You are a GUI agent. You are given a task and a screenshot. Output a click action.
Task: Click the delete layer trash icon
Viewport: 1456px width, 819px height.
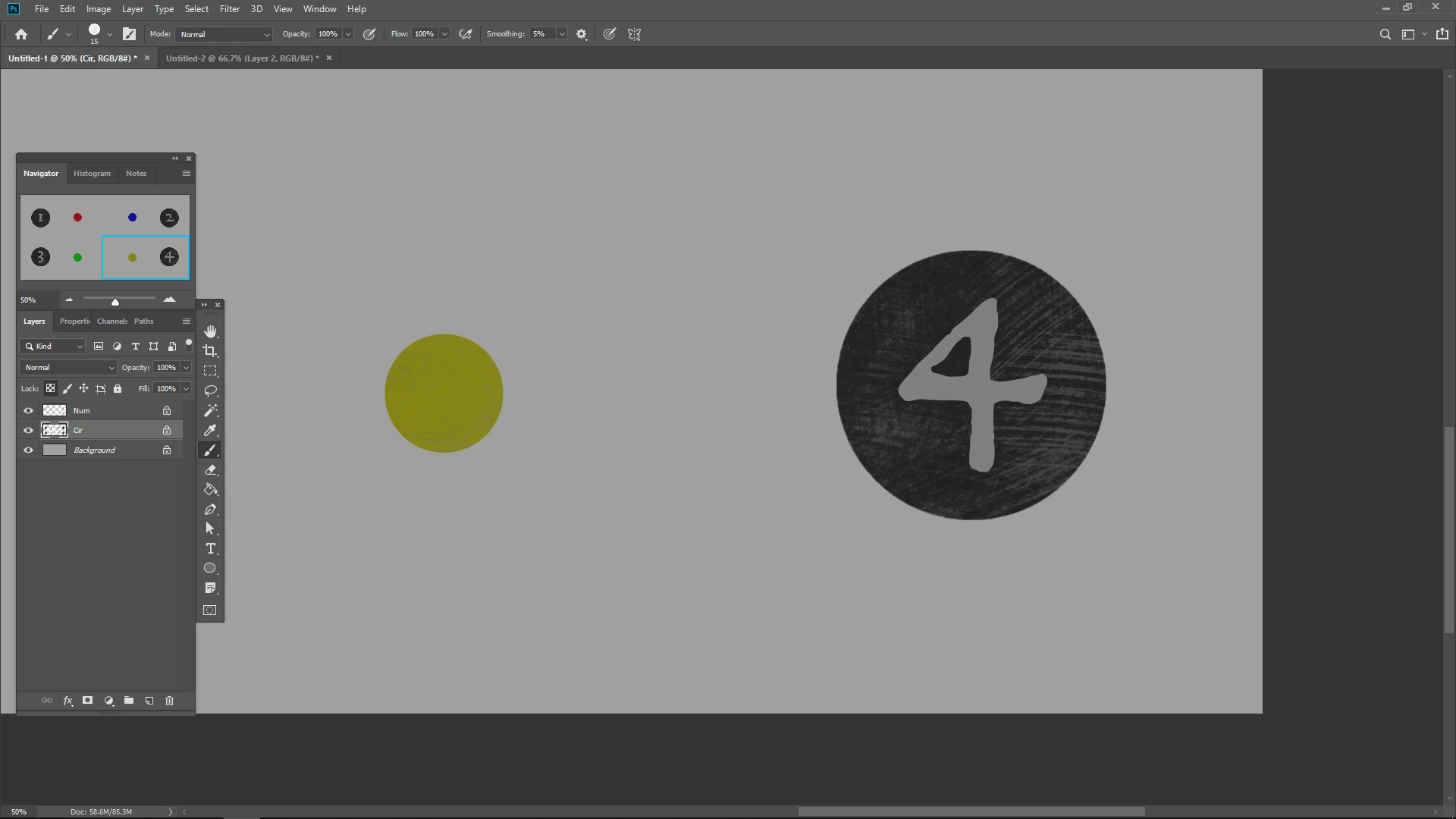(x=169, y=701)
